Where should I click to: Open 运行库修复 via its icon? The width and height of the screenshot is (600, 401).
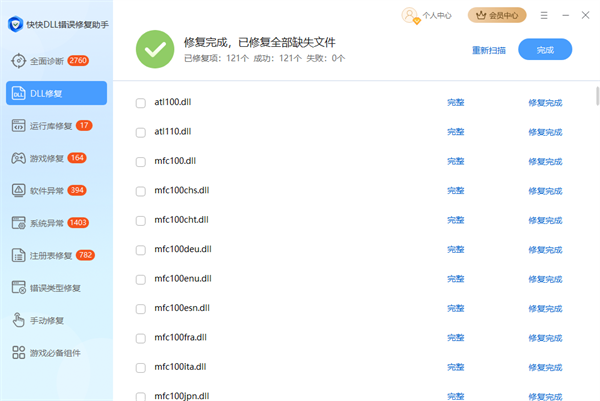(18, 126)
